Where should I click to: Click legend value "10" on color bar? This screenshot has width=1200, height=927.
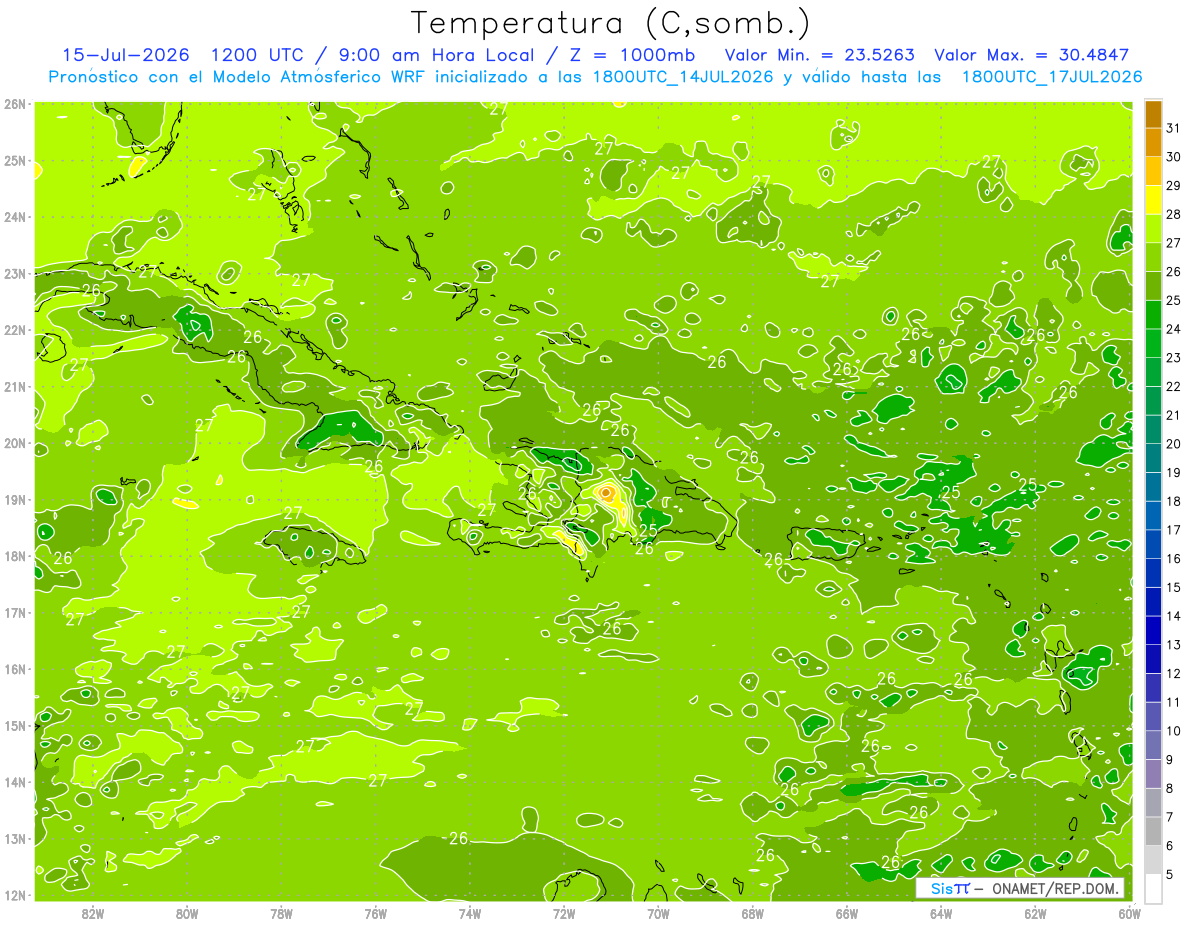[x=1173, y=731]
